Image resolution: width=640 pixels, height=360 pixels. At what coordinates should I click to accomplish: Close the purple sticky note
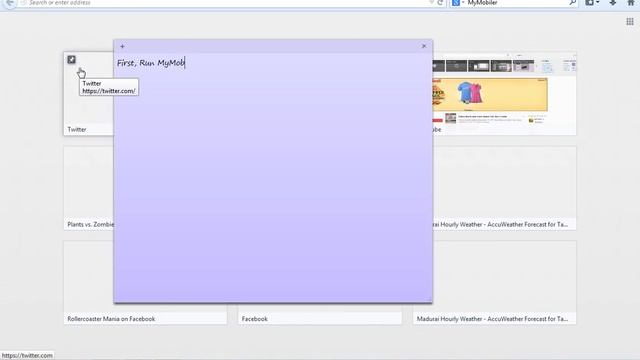424,46
